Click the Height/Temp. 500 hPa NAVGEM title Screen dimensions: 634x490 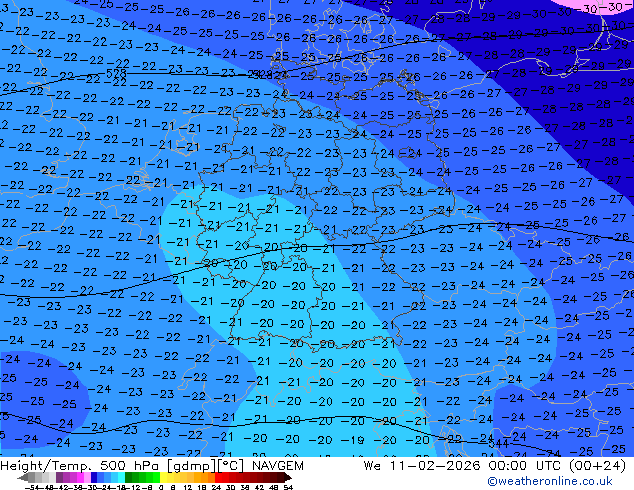[152, 466]
